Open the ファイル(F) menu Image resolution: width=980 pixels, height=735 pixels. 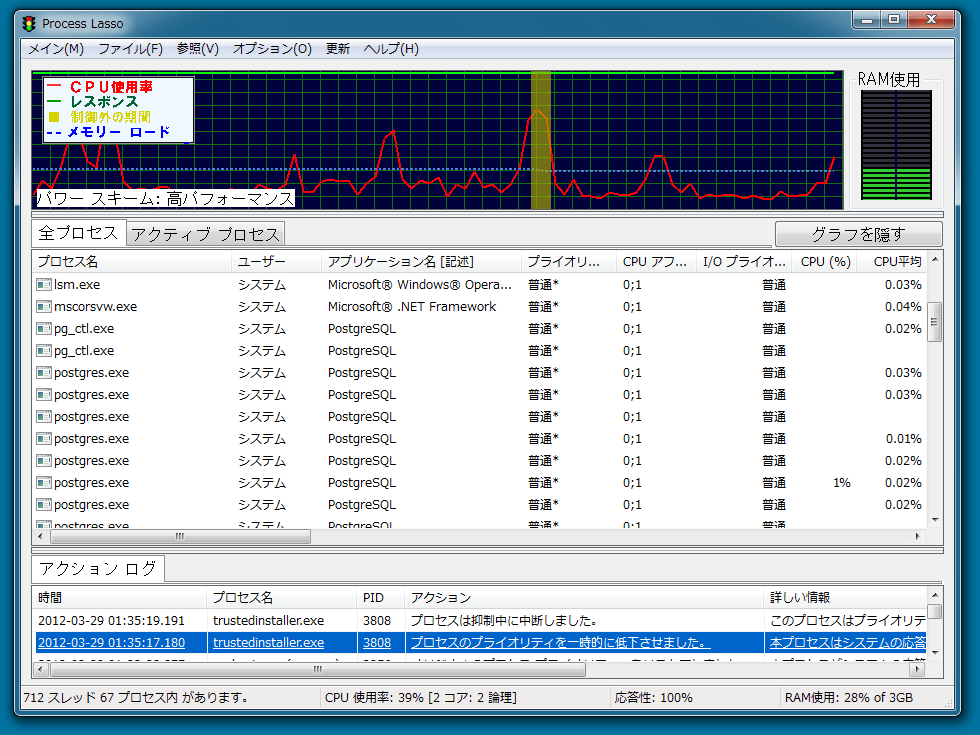click(x=131, y=49)
